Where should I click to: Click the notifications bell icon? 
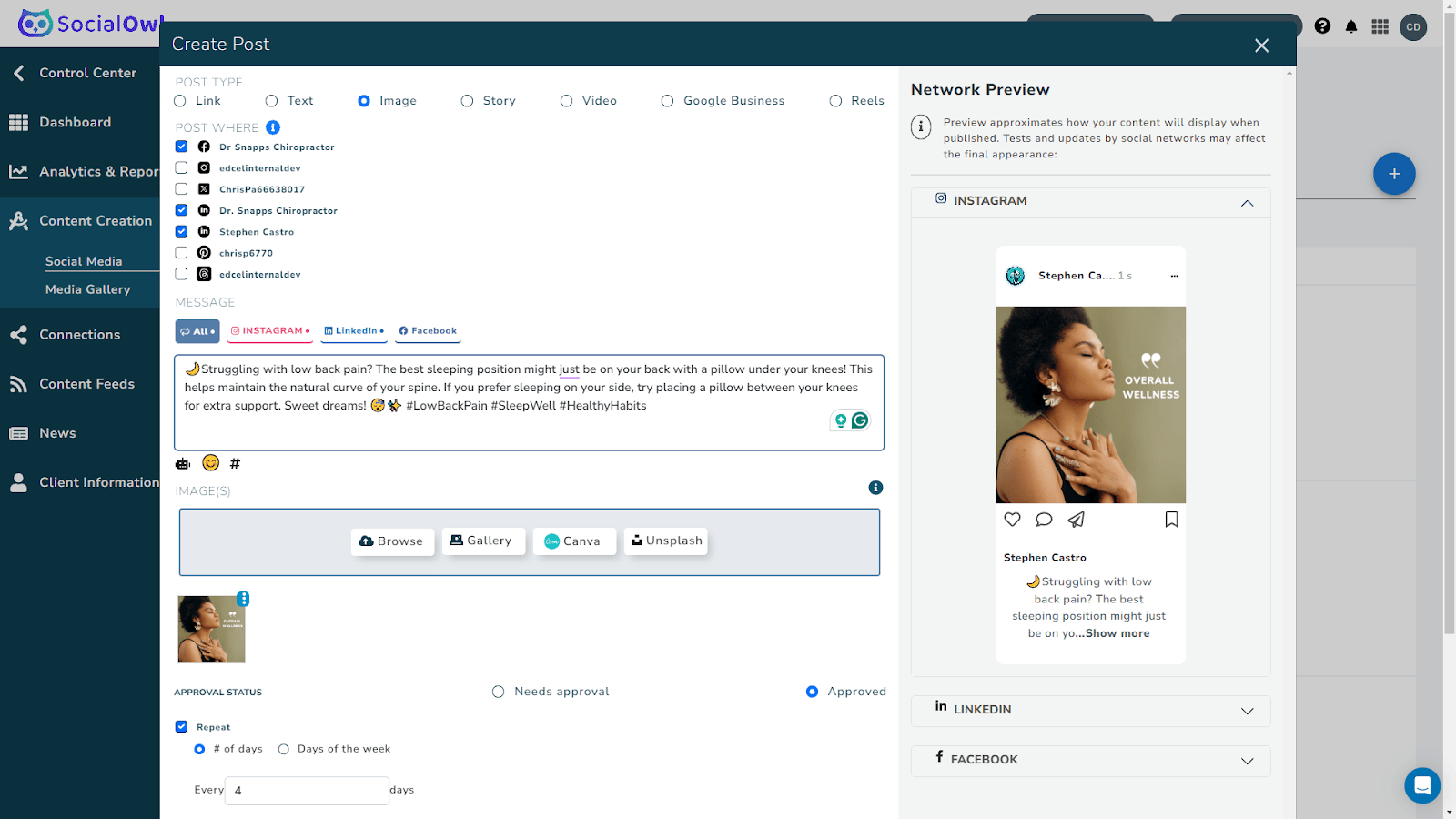pos(1351,26)
